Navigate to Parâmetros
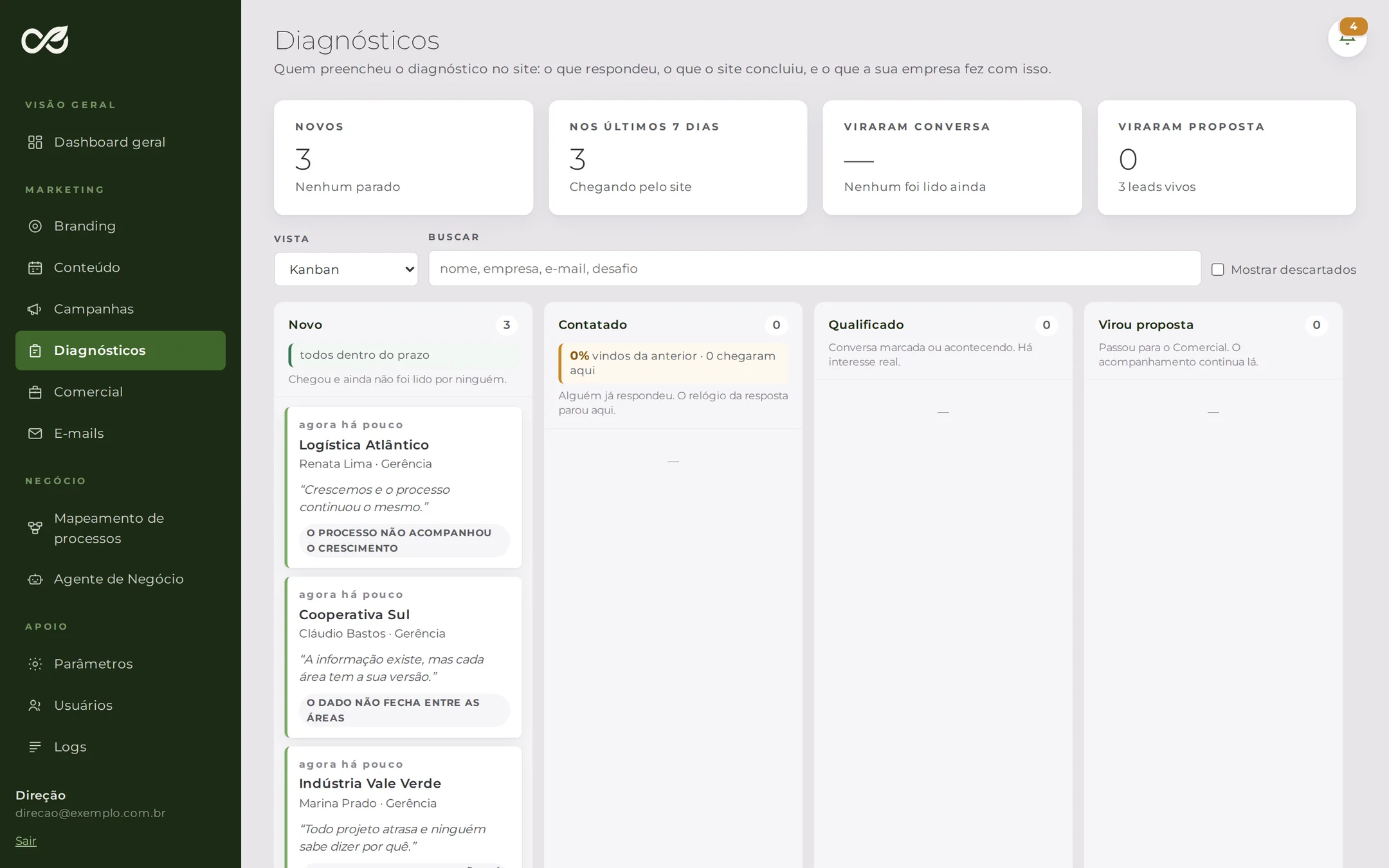 [121, 664]
